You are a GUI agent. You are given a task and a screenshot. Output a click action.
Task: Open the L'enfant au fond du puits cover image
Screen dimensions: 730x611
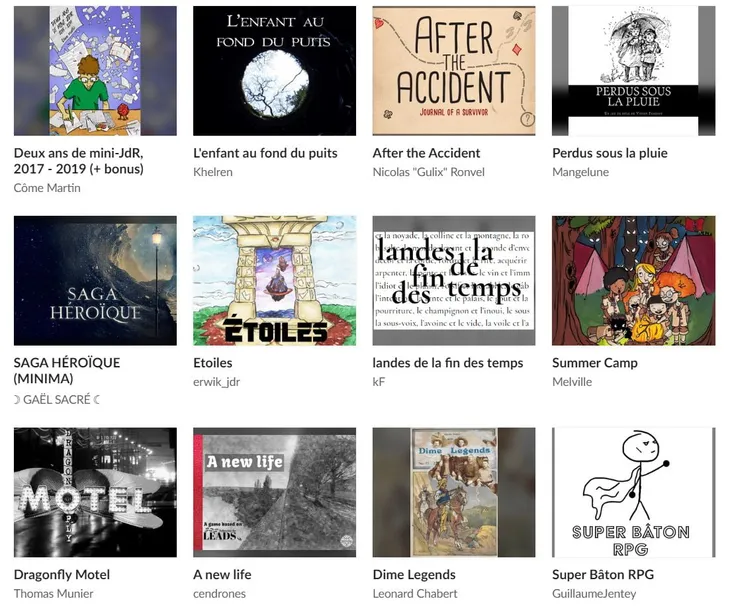(275, 71)
